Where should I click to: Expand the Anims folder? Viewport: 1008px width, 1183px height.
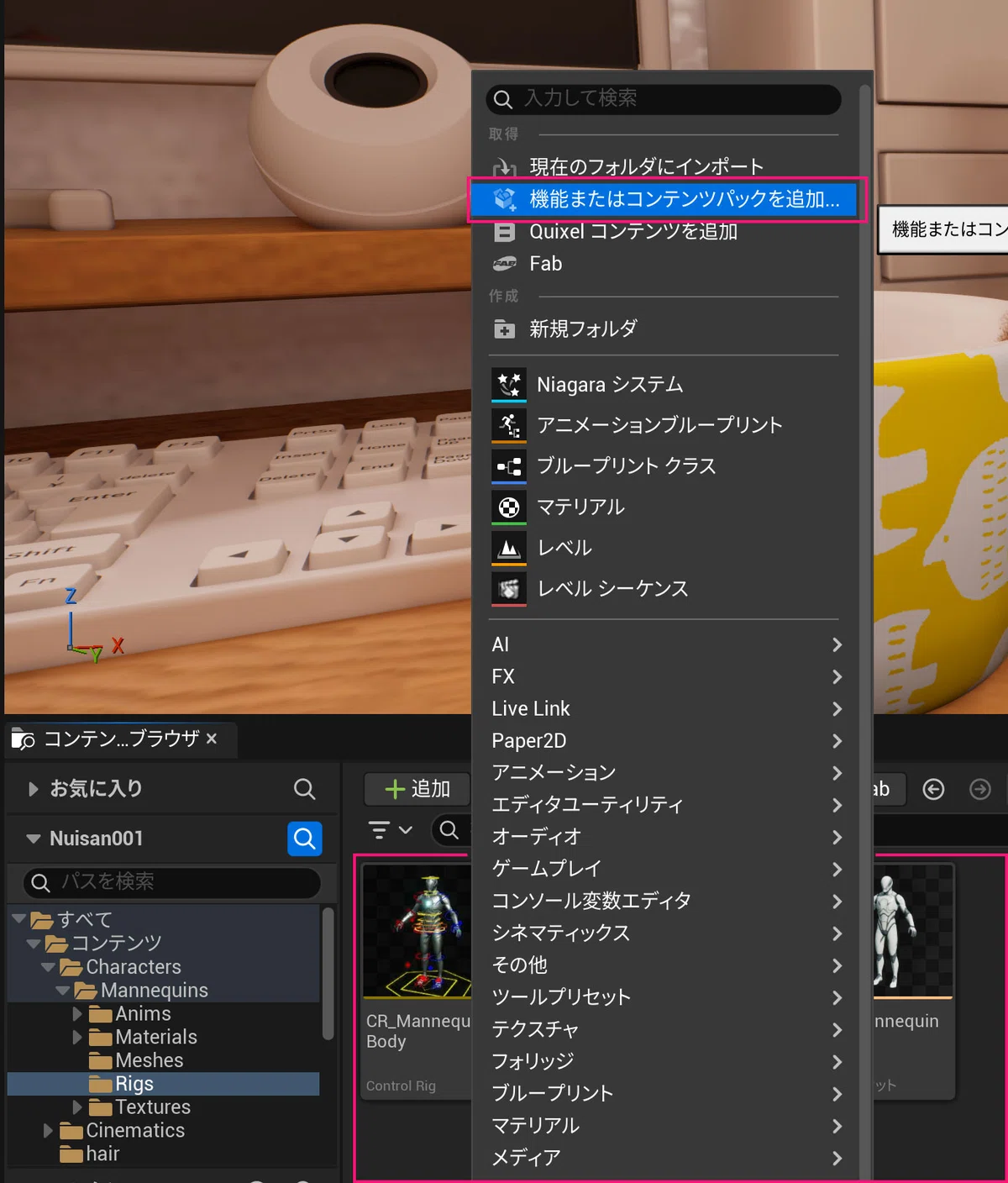(77, 1014)
